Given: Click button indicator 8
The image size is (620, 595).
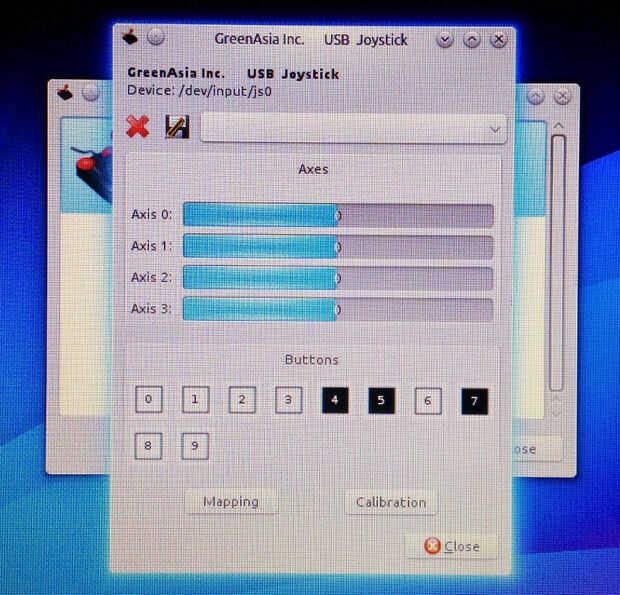Looking at the screenshot, I should (148, 446).
